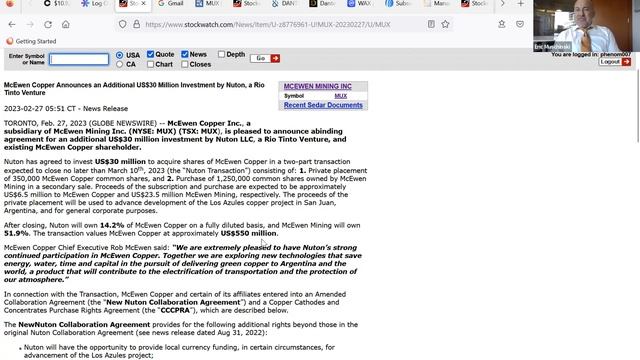Click the red arrow next to Logout
This screenshot has width=640, height=360.
click(627, 62)
